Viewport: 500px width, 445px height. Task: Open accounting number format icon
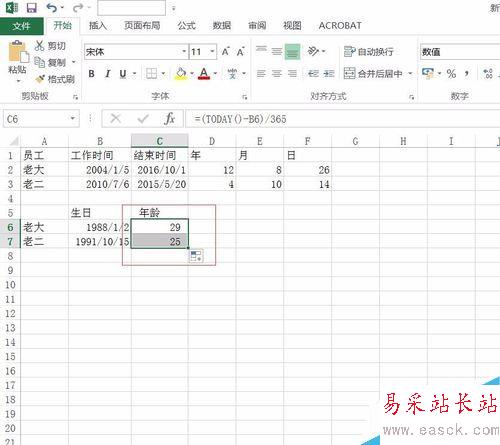tap(428, 73)
